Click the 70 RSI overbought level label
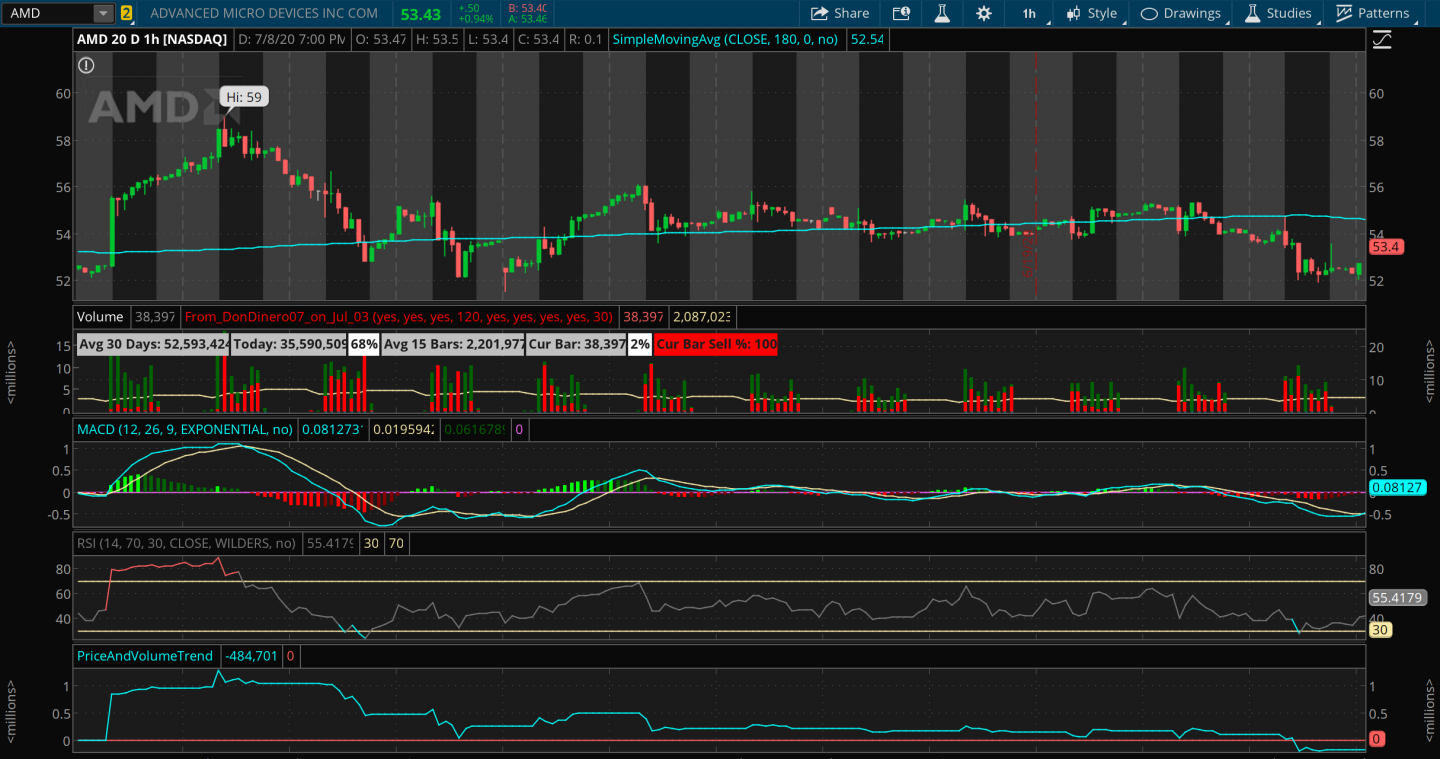This screenshot has height=759, width=1440. (x=397, y=543)
